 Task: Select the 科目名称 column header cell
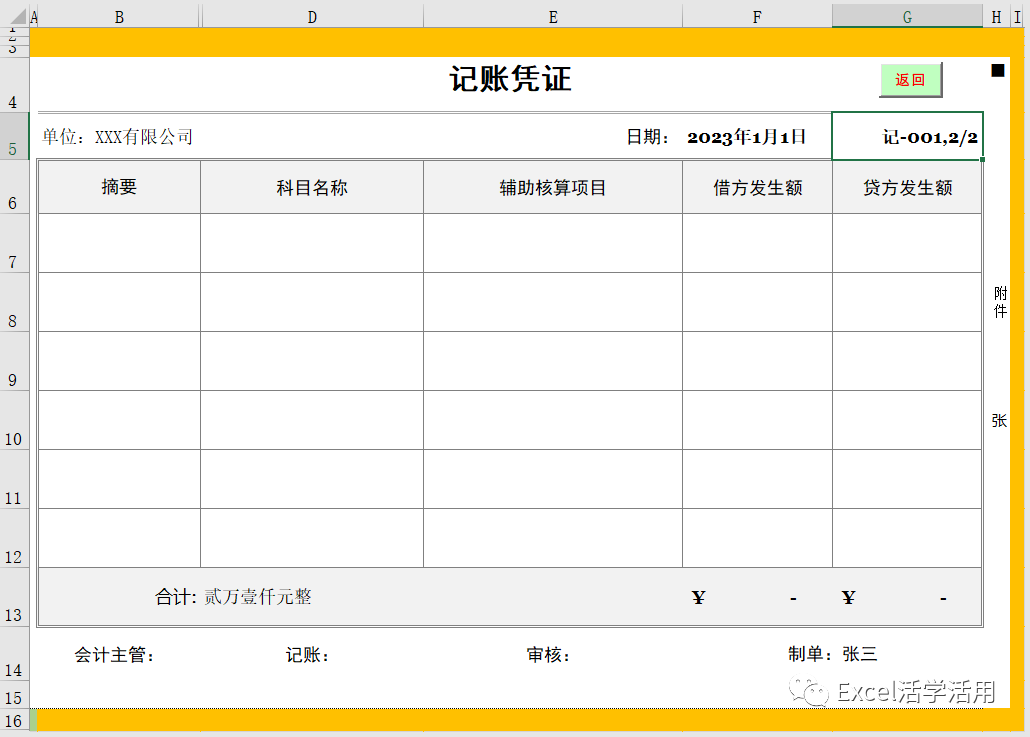[311, 186]
